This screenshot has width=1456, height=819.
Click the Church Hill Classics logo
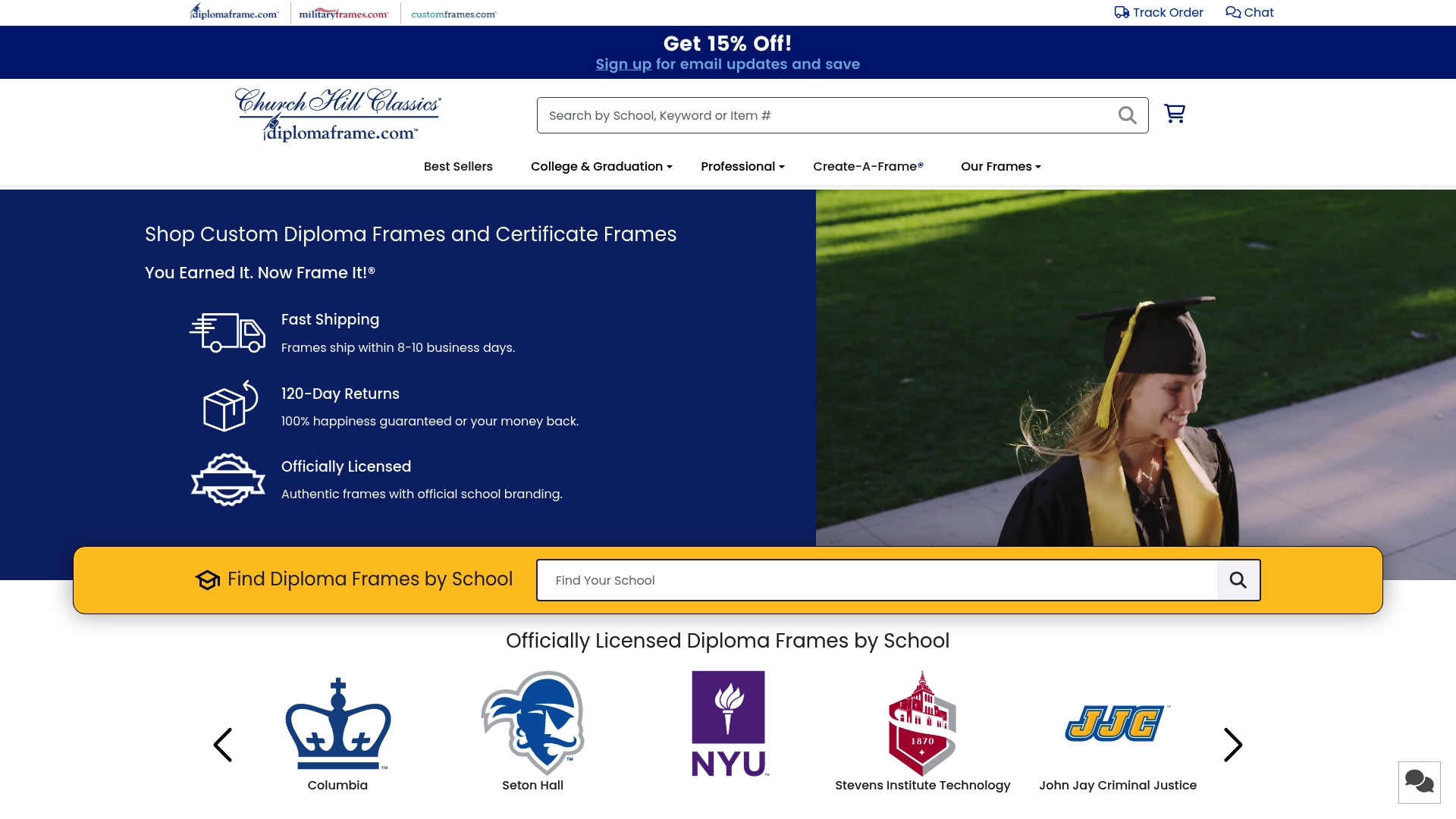coord(338,115)
